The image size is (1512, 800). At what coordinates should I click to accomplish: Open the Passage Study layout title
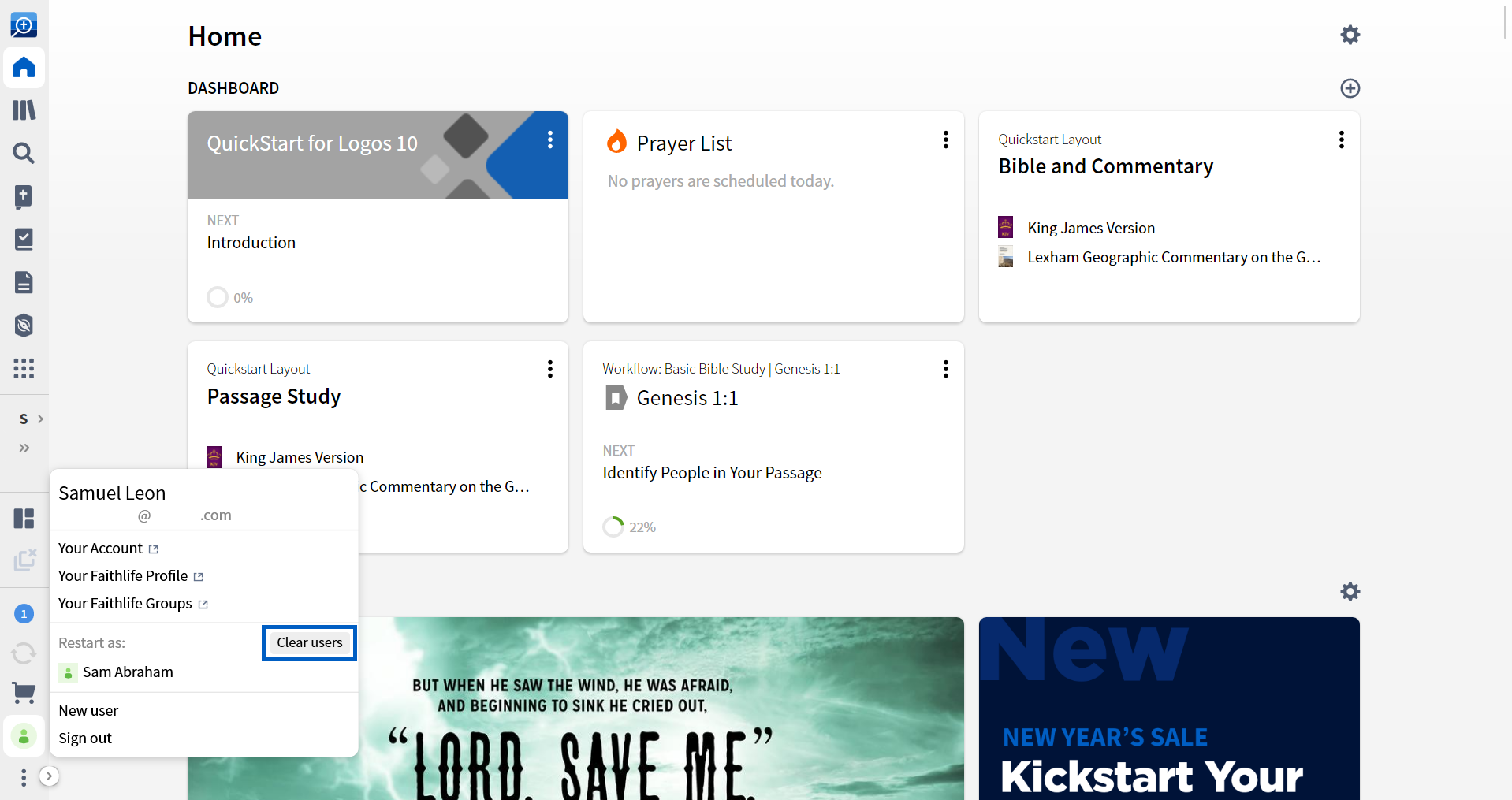274,396
